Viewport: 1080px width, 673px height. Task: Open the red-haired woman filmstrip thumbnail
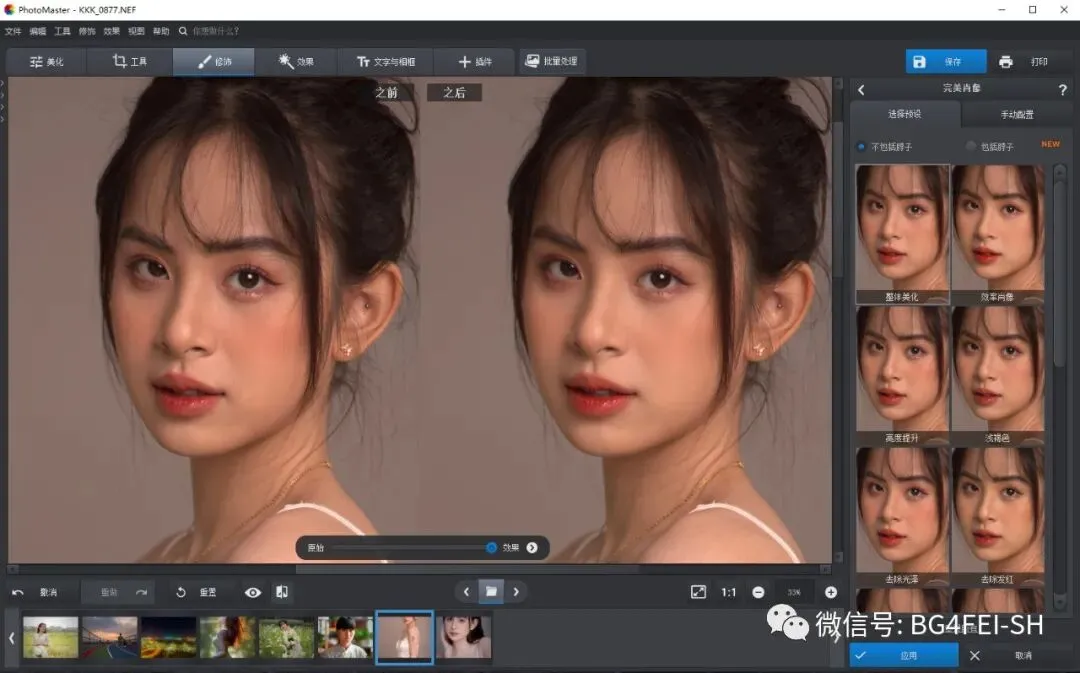pos(227,637)
